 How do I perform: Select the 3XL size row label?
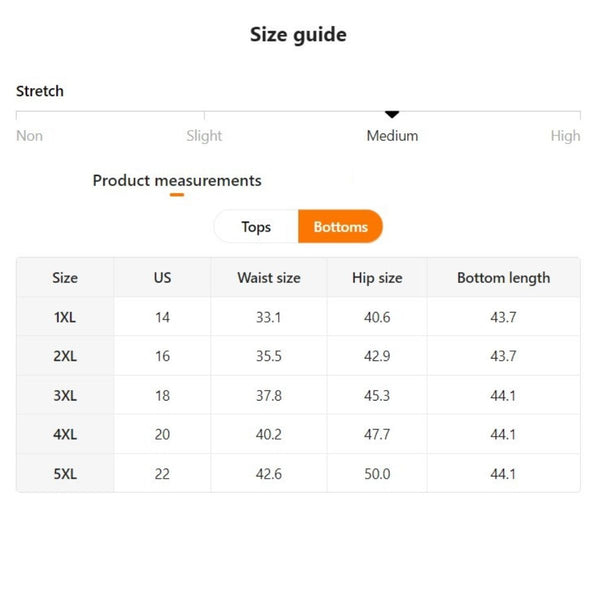tap(65, 396)
